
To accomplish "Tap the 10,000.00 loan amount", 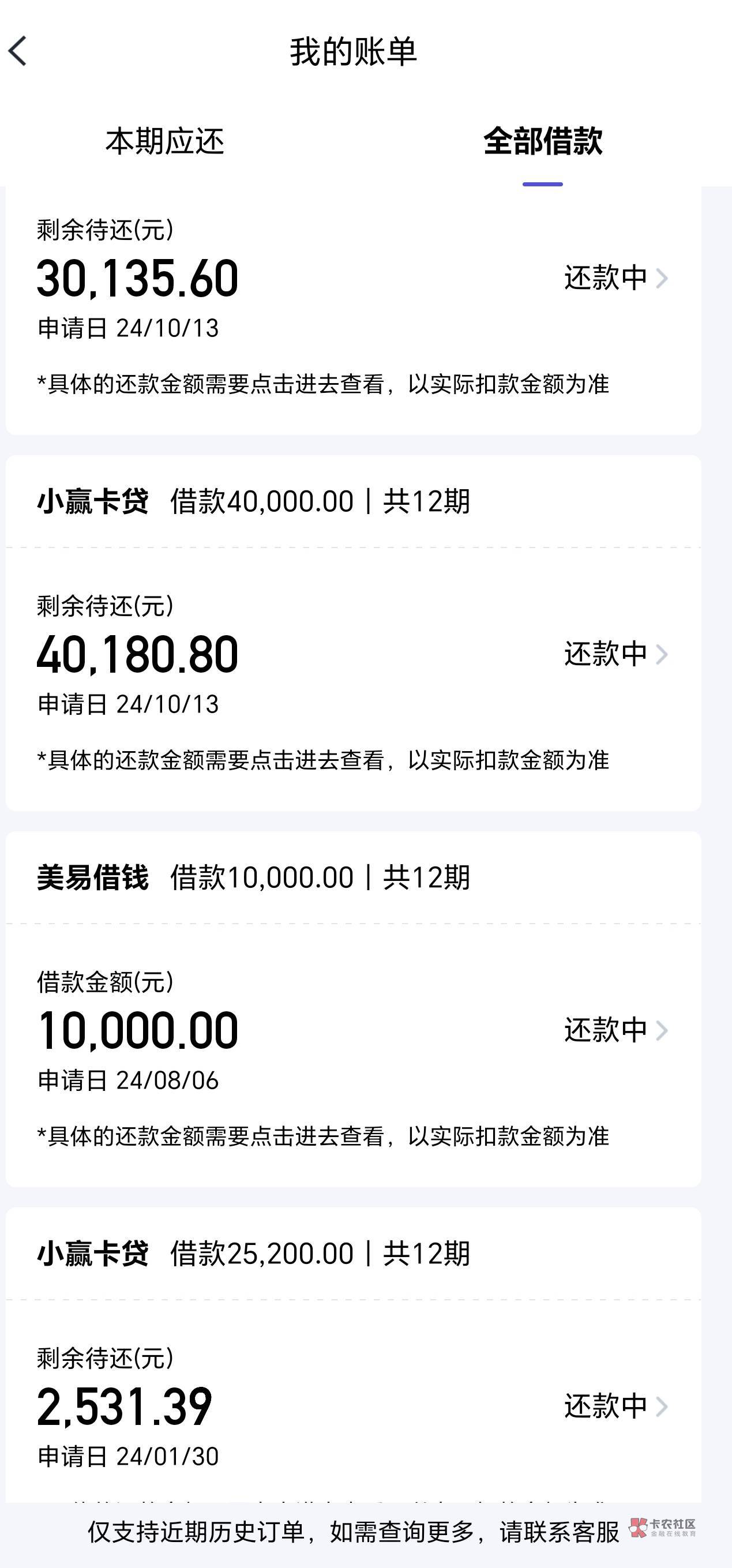I will coord(137,1030).
